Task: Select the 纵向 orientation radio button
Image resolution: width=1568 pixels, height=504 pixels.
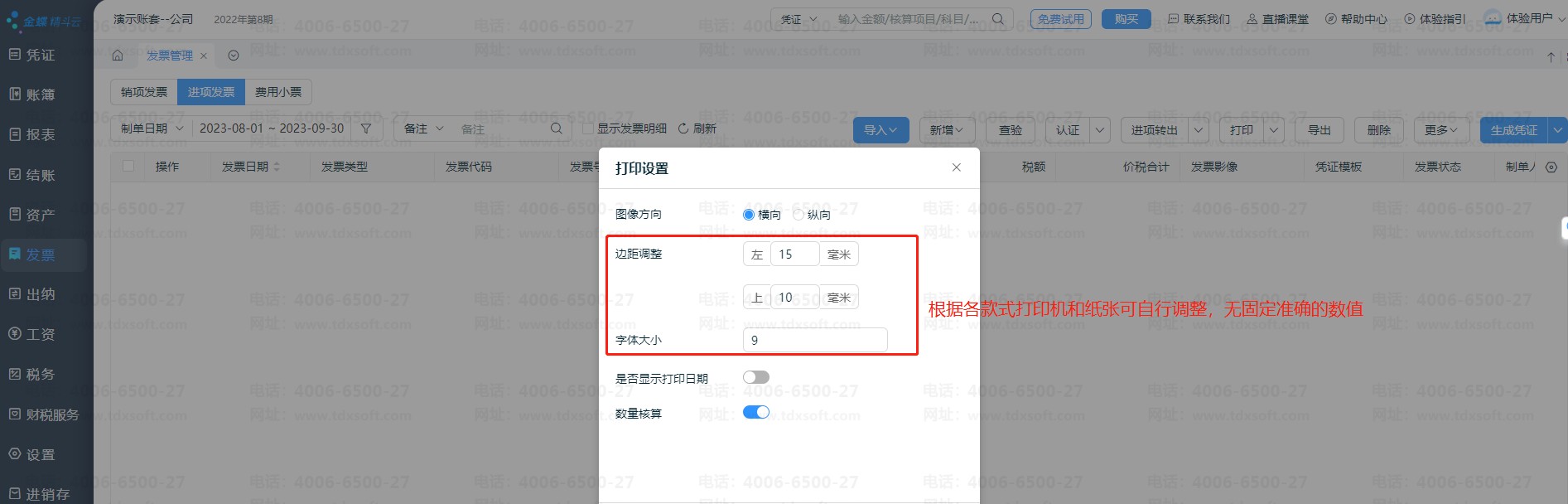Action: 798,215
